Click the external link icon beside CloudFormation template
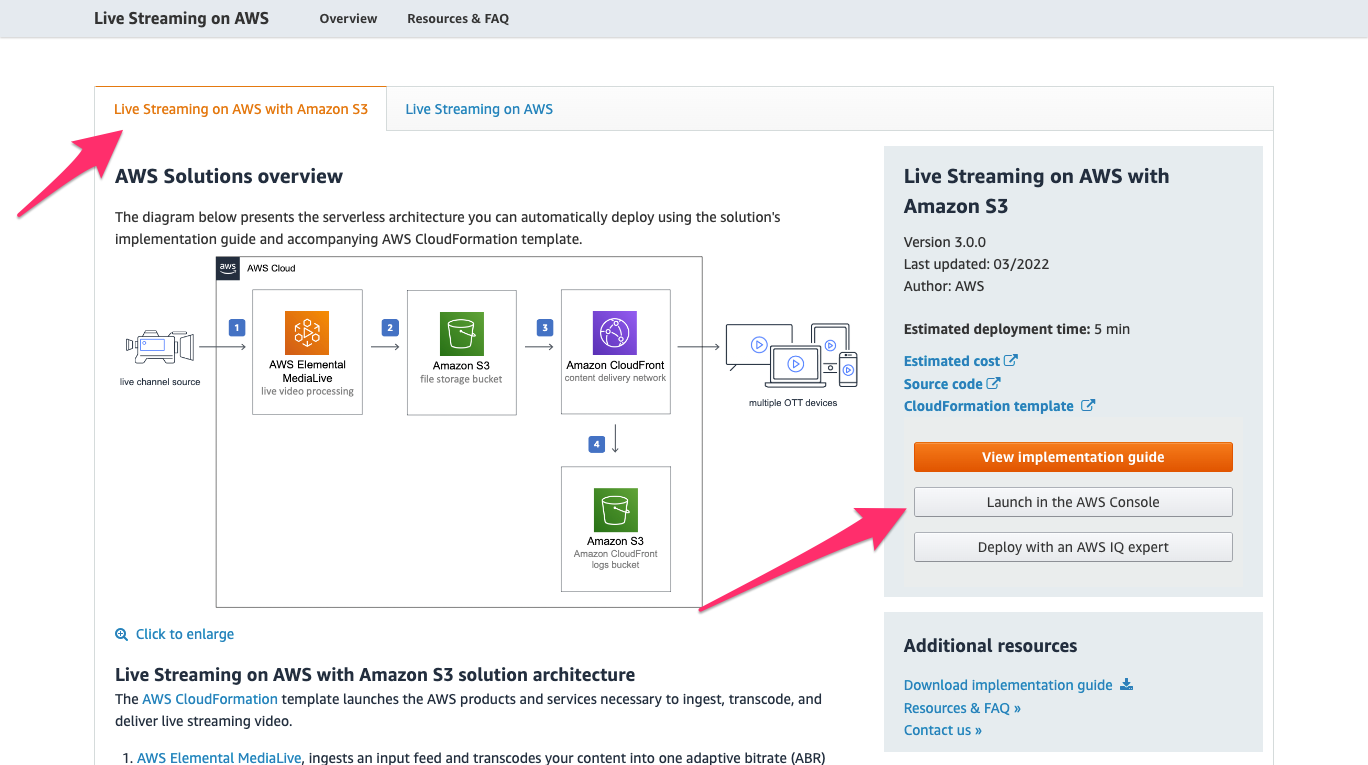 click(1088, 406)
